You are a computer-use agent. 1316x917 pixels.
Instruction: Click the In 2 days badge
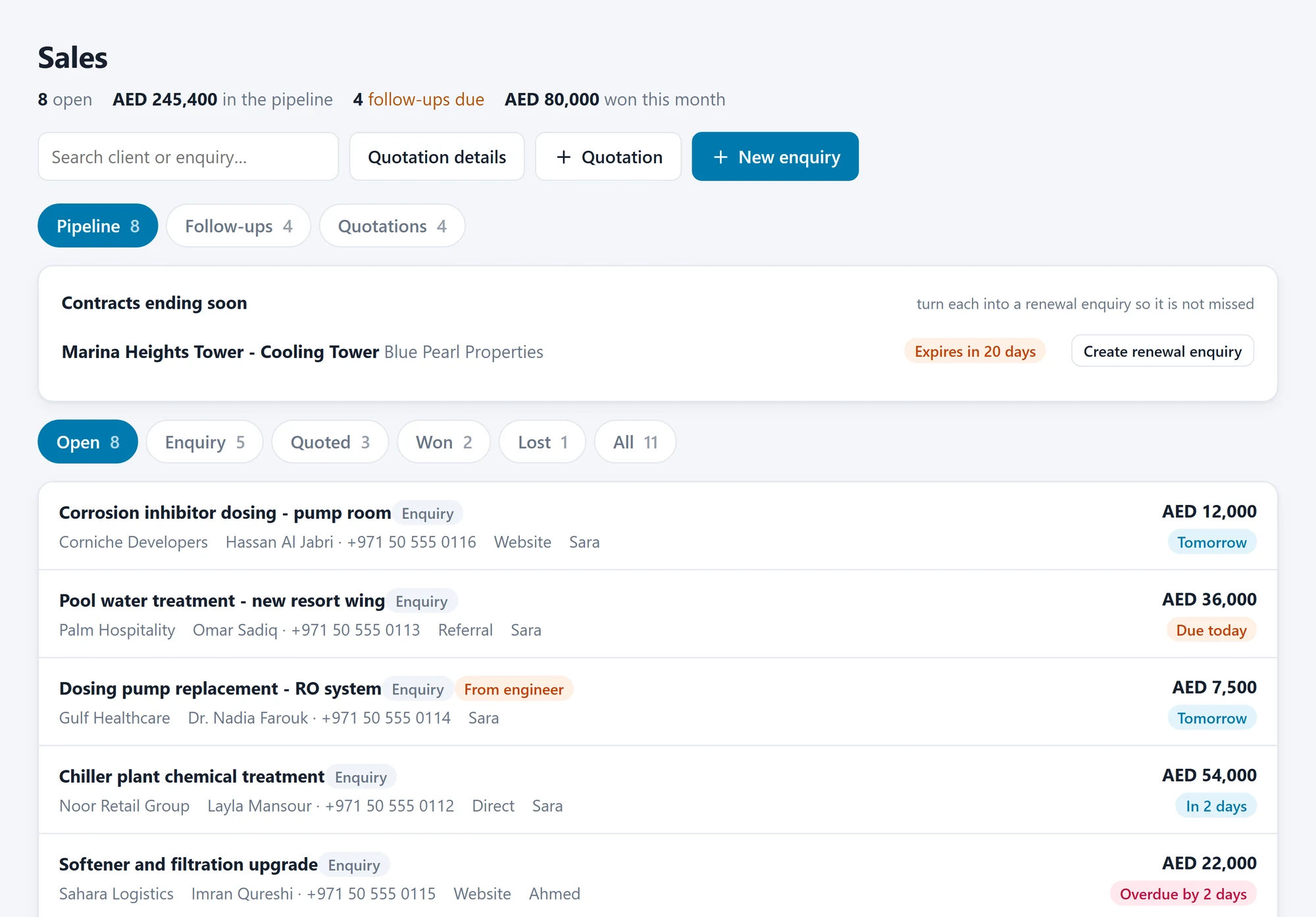click(1216, 806)
